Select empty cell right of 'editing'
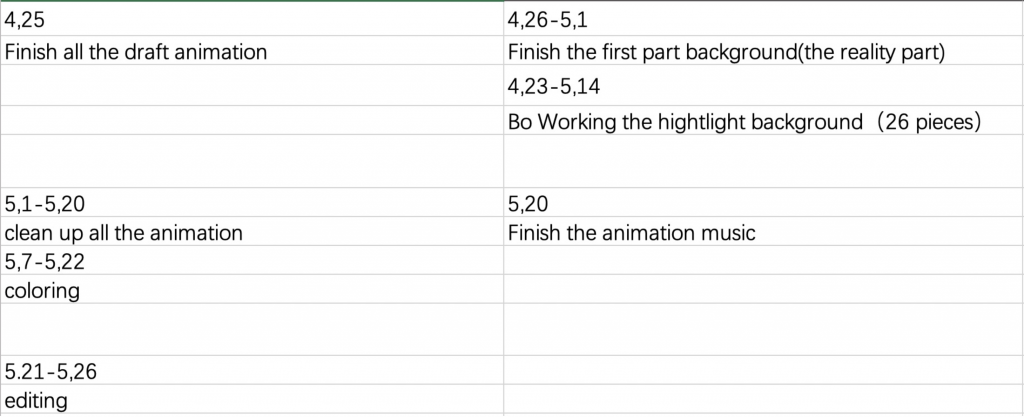This screenshot has width=1024, height=417. [764, 399]
